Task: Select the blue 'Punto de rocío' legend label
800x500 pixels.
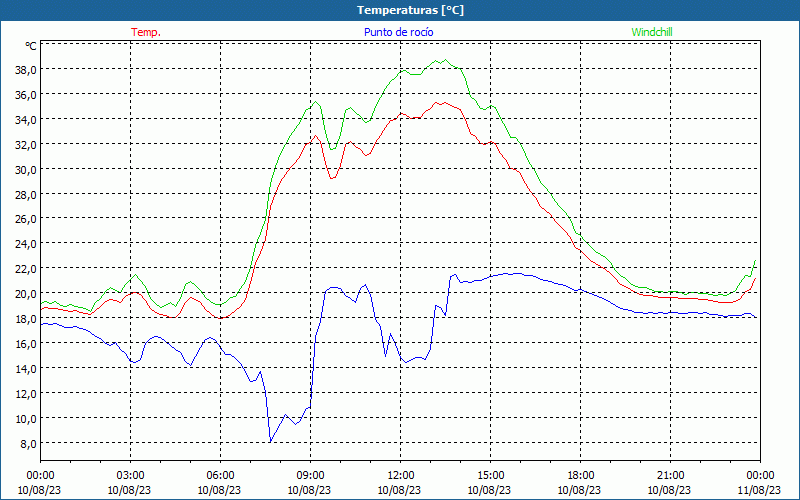Action: point(398,32)
